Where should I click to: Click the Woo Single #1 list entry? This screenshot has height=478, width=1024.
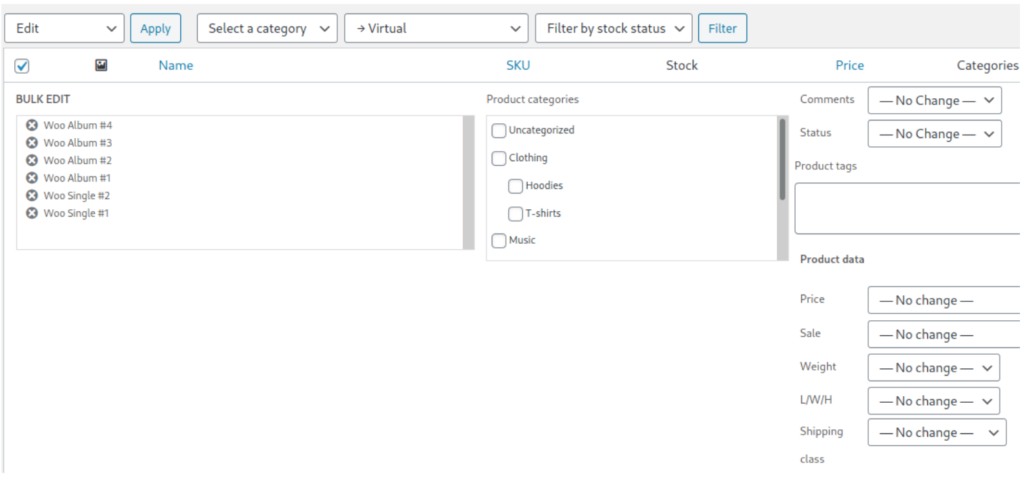(76, 213)
